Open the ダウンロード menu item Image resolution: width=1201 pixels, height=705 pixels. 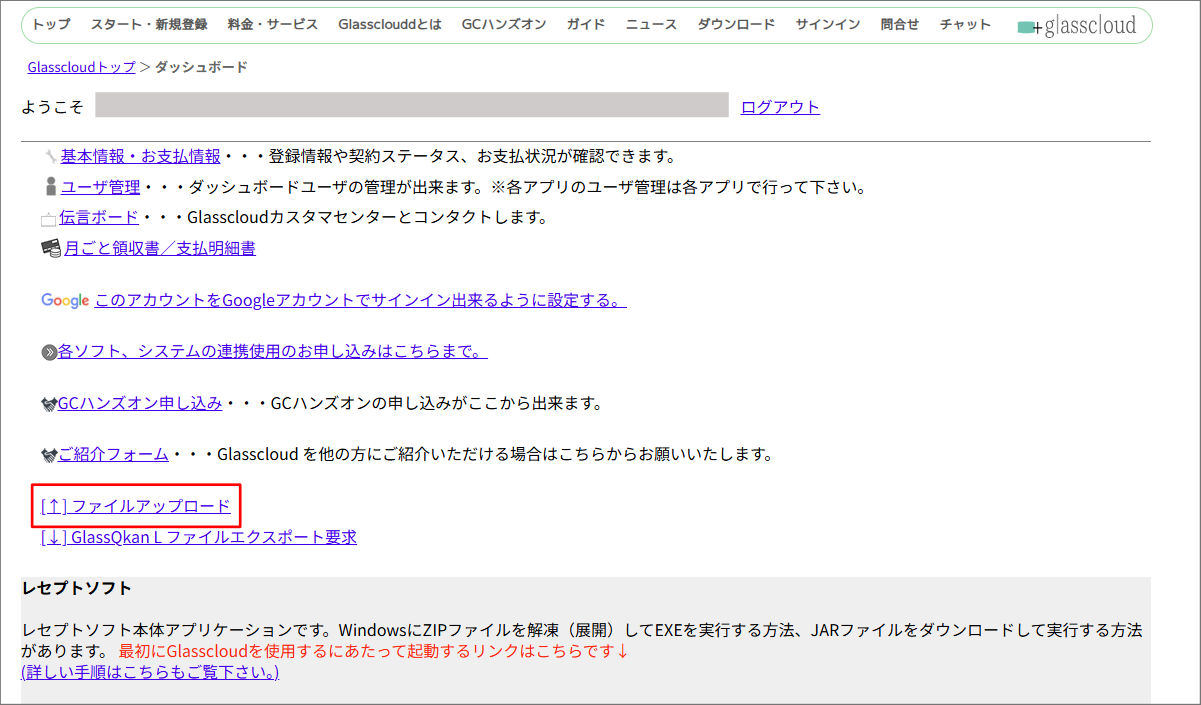[737, 24]
